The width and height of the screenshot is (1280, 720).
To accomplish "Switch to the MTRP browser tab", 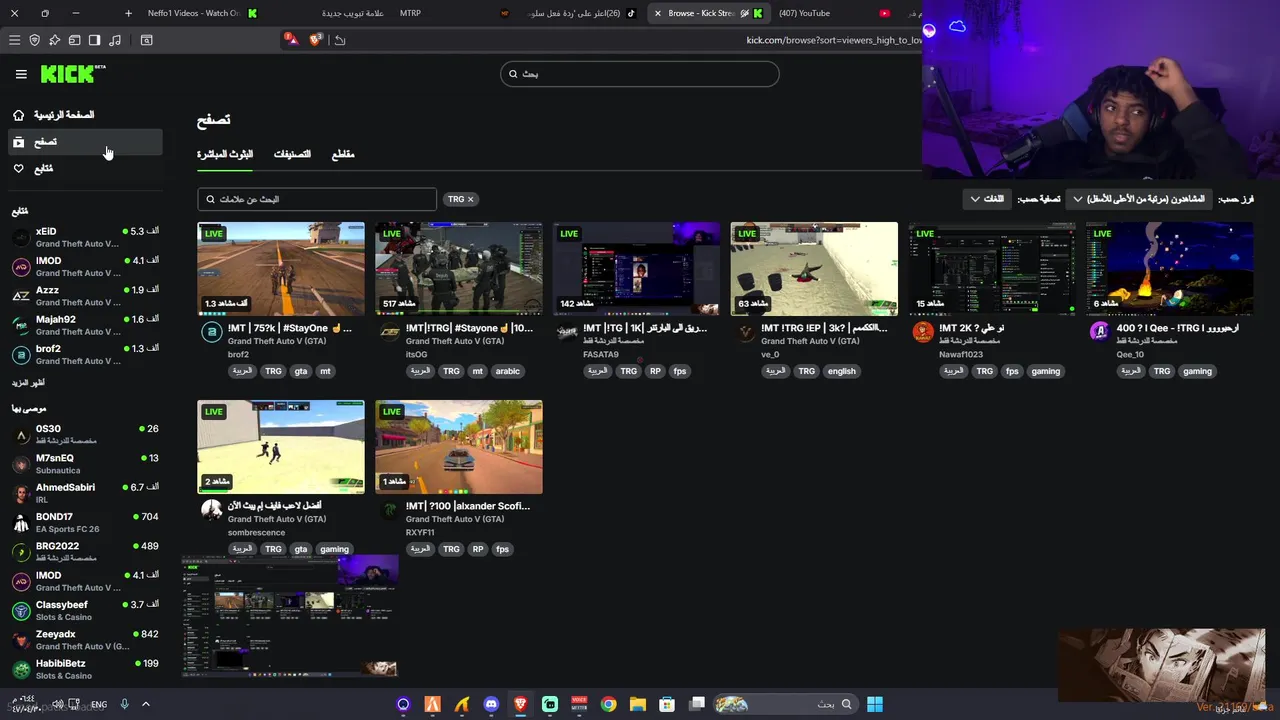I will point(410,13).
